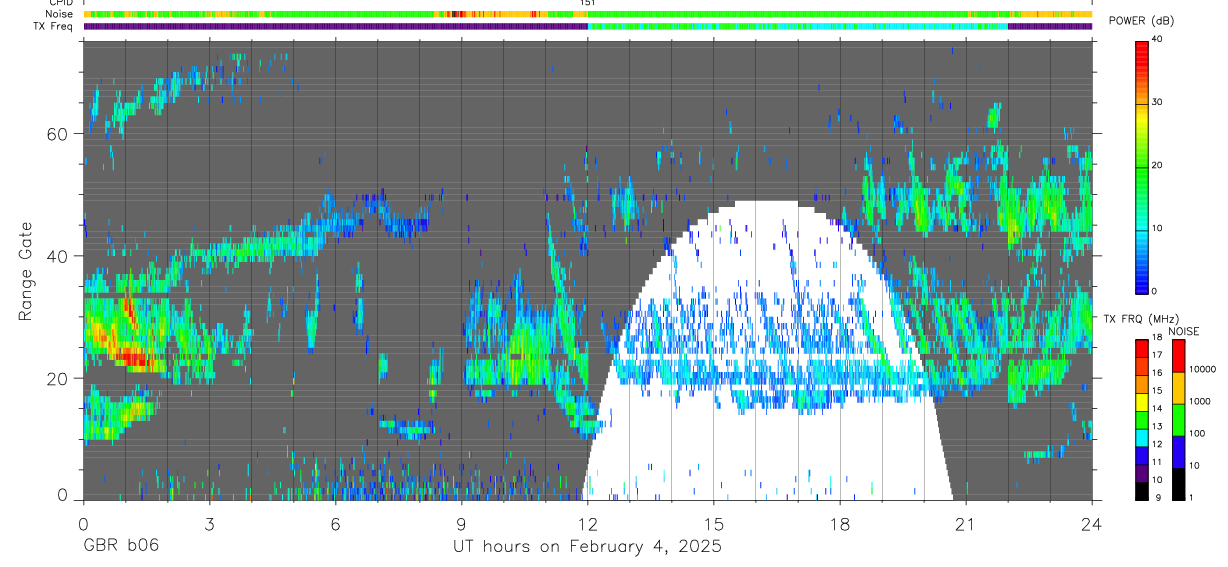Click the CPID value 151
The width and height of the screenshot is (1228, 567).
point(588,3)
